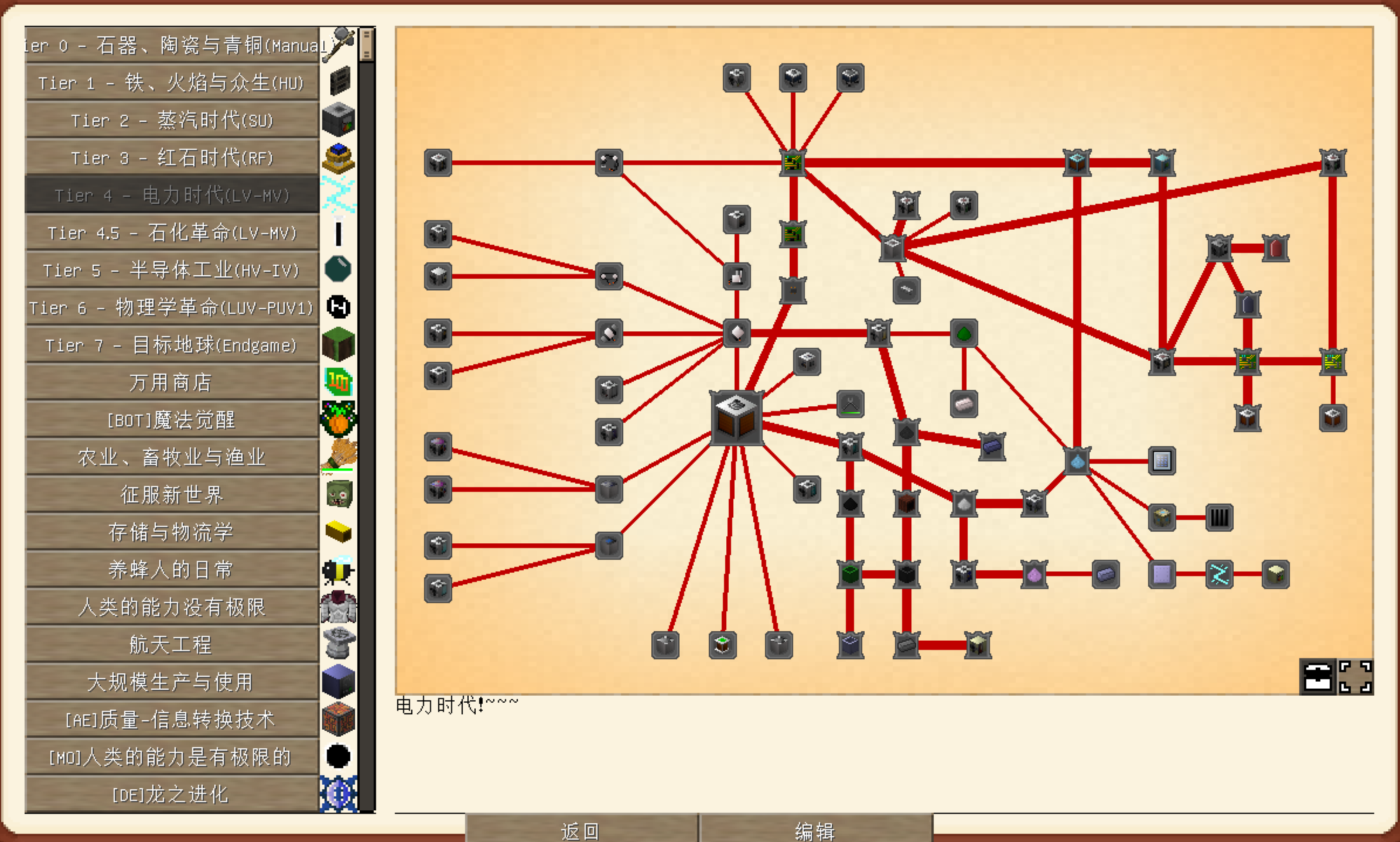Open Tier 3 红石时代 chapter
This screenshot has width=1400, height=842.
click(172, 158)
